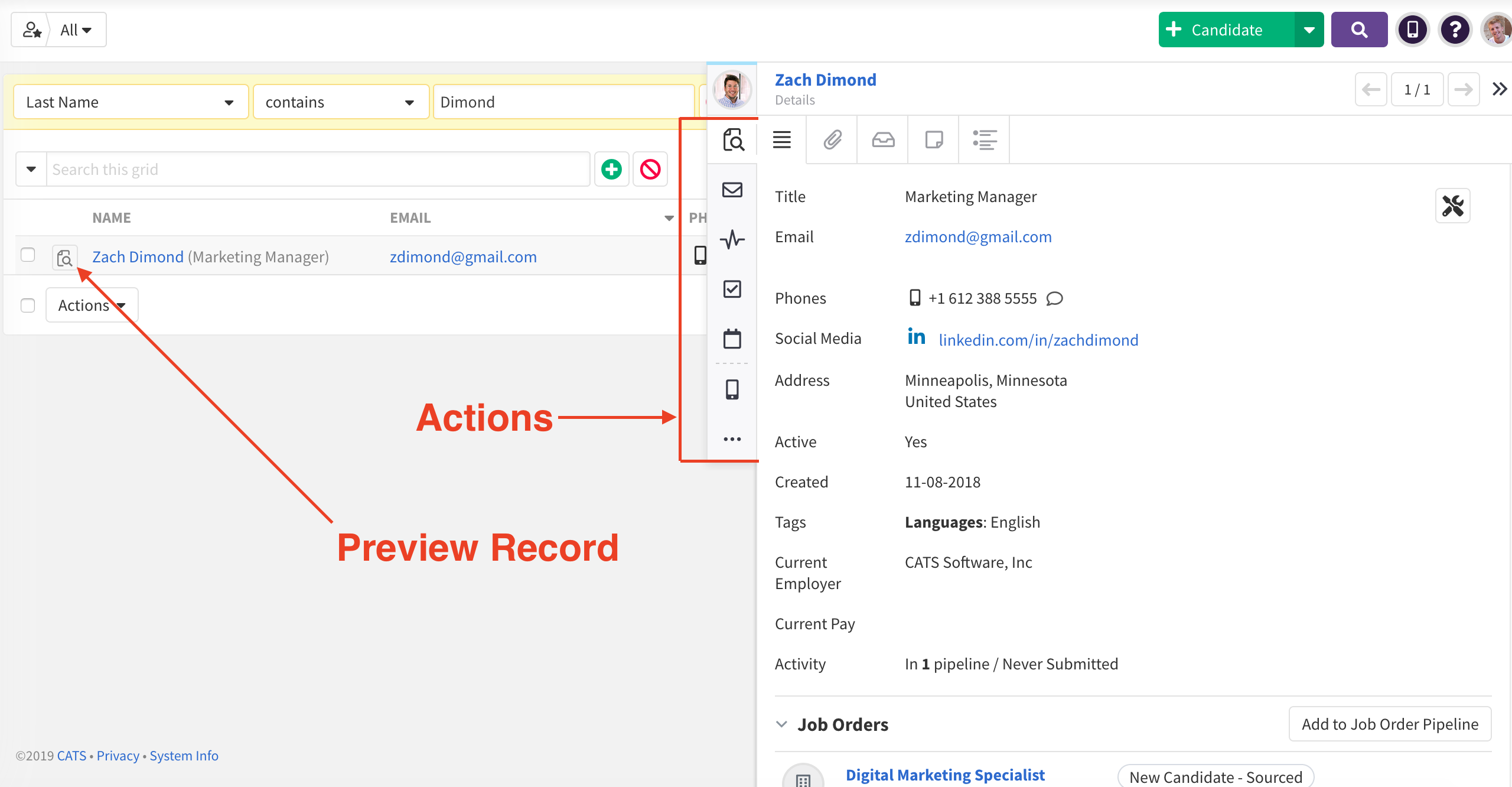Sort by the NAME column header
Screen dimensions: 1512x787
pos(112,218)
